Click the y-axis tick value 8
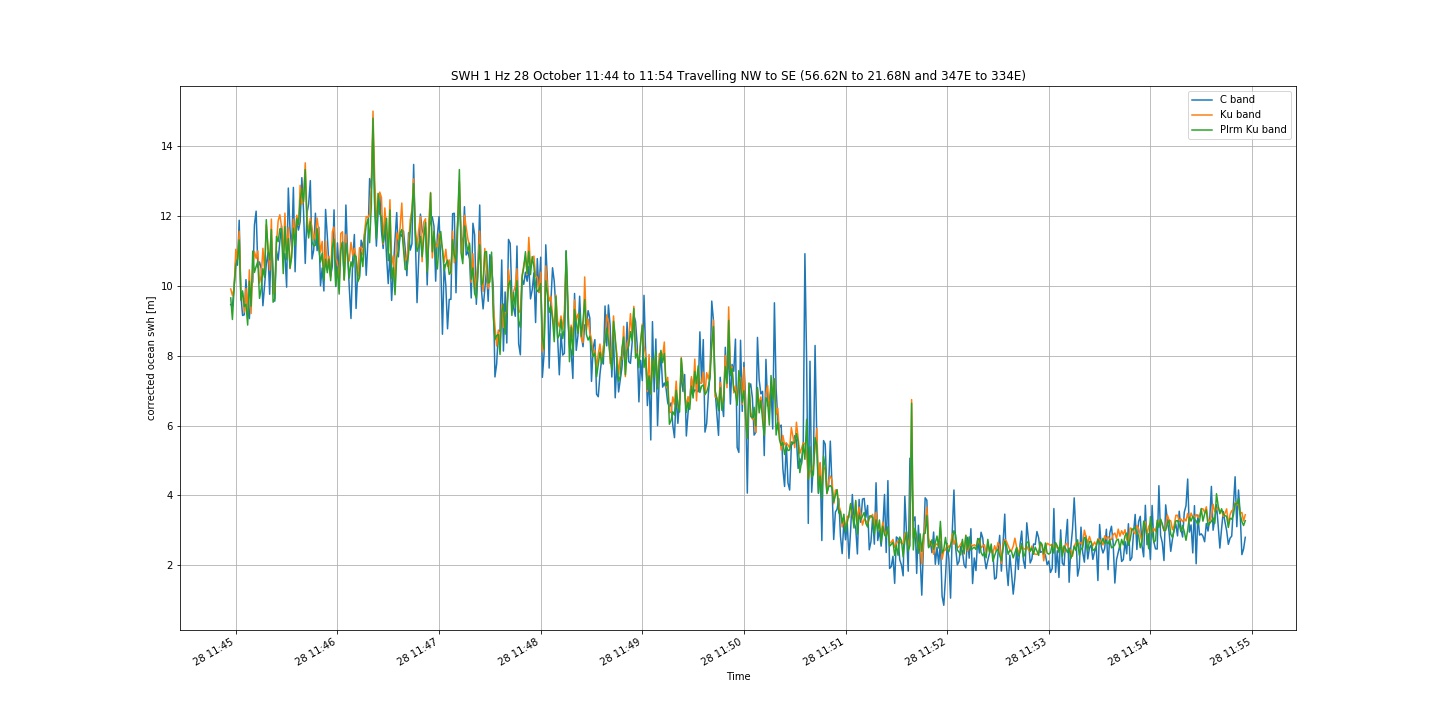The image size is (1440, 720). coord(169,356)
